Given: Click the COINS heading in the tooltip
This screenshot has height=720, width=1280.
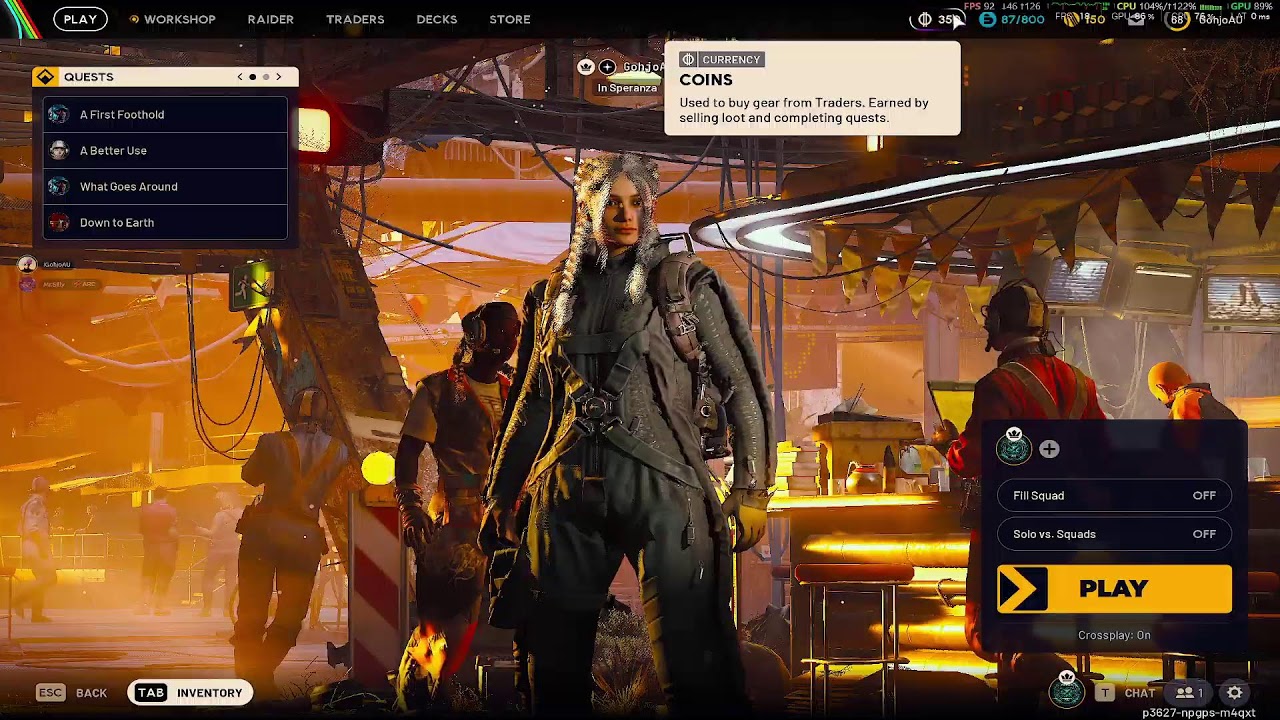Looking at the screenshot, I should (x=706, y=80).
